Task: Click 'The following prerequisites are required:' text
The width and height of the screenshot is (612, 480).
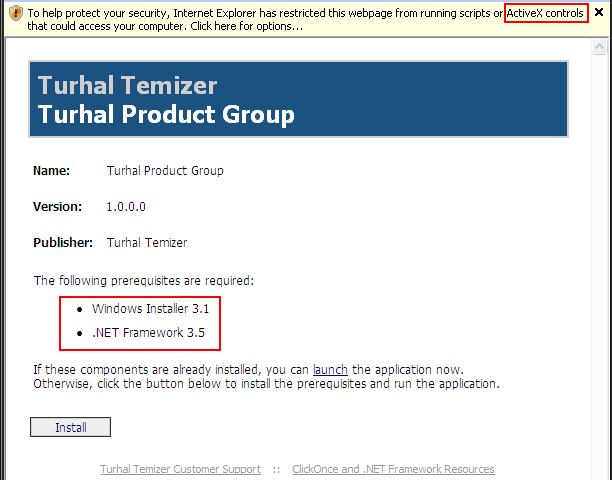Action: (x=144, y=281)
